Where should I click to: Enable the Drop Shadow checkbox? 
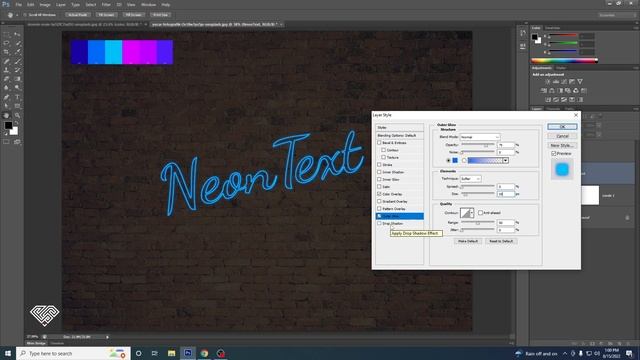pos(379,224)
